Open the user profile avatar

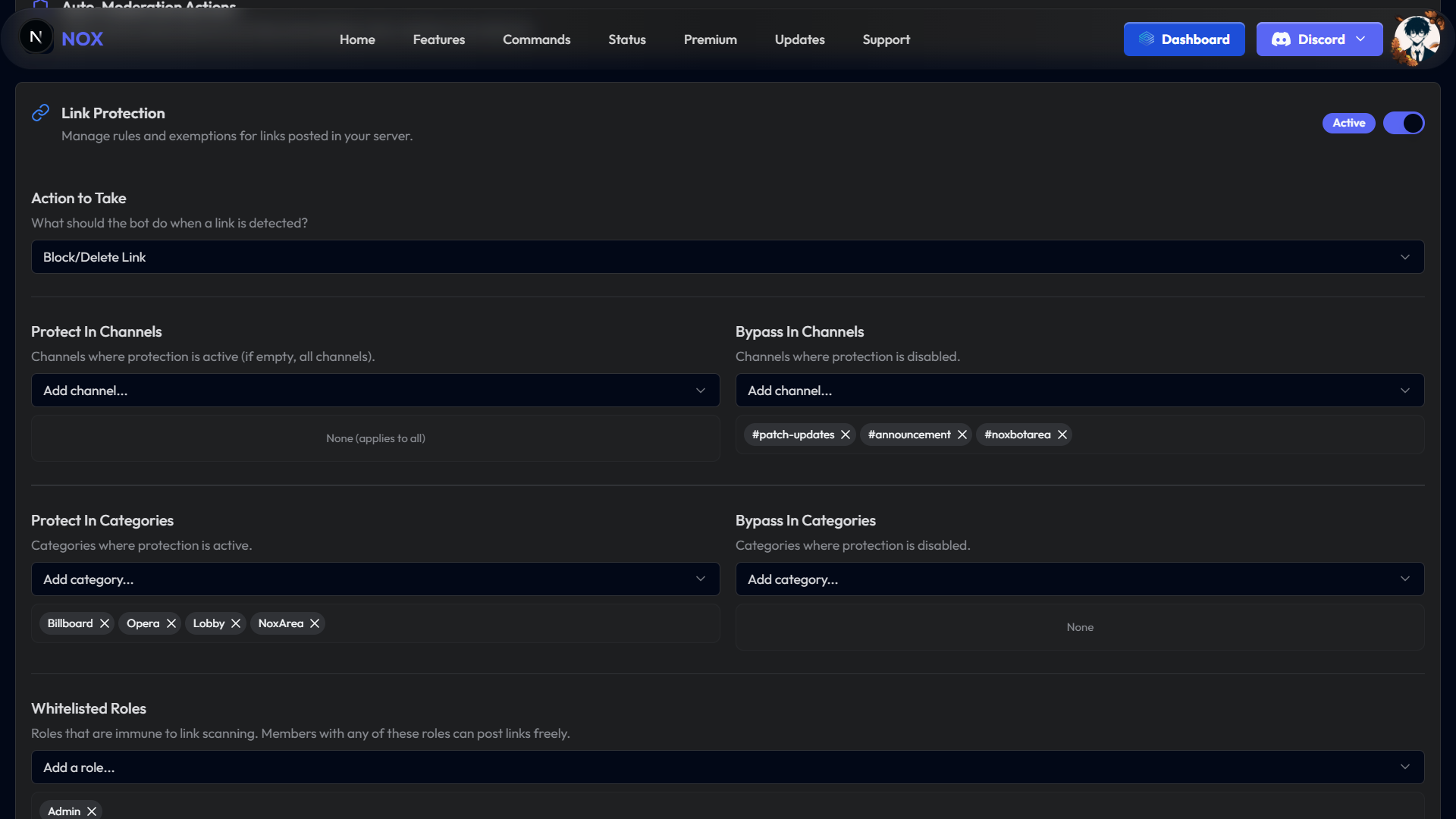click(x=1417, y=39)
